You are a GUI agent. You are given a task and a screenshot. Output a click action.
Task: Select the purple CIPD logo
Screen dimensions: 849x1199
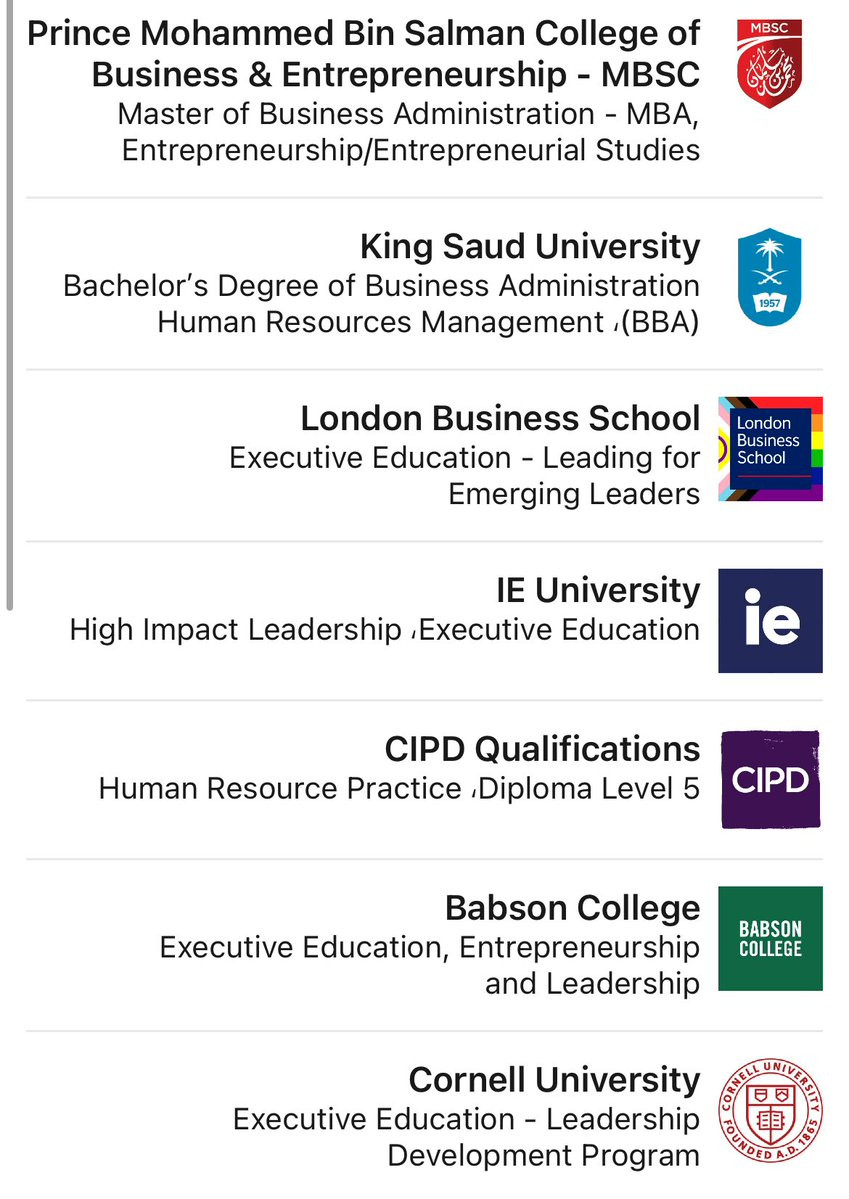point(770,779)
